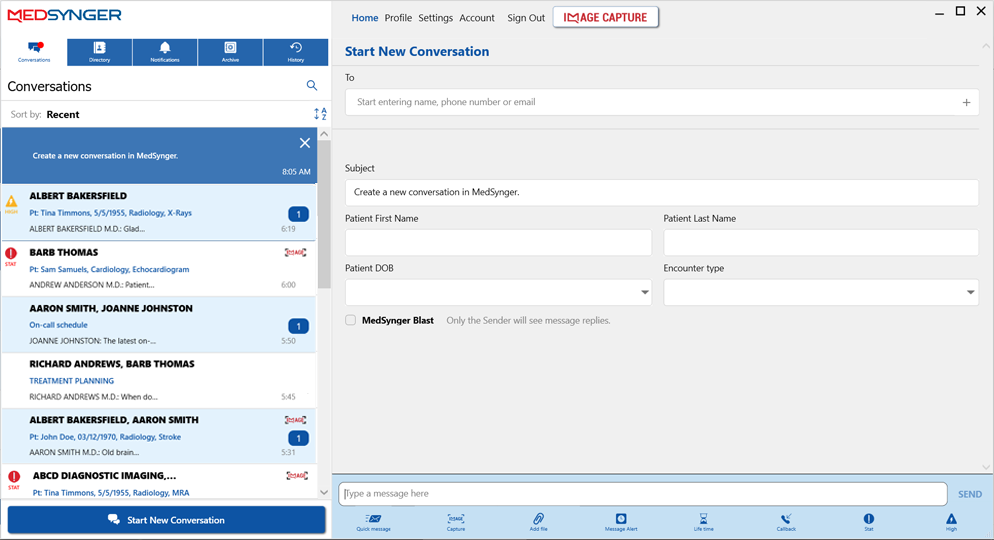
Task: Open Barb Thomas Echocardiogram conversation
Action: (159, 269)
